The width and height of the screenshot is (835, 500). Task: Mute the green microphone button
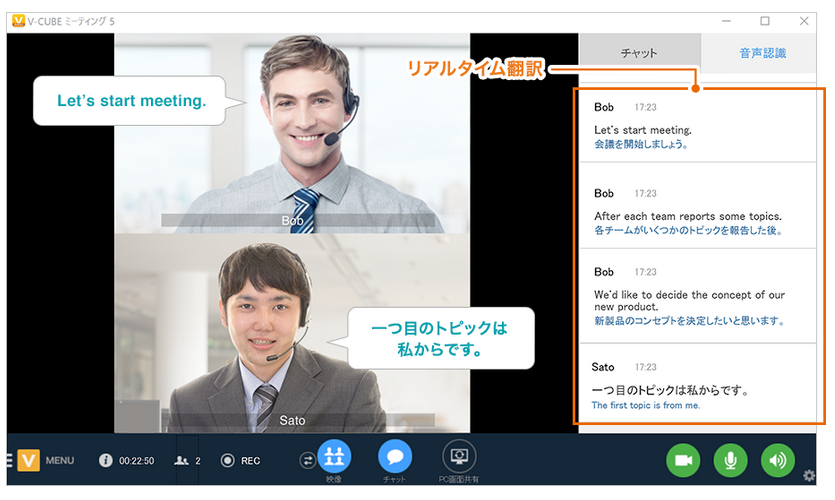coord(730,460)
